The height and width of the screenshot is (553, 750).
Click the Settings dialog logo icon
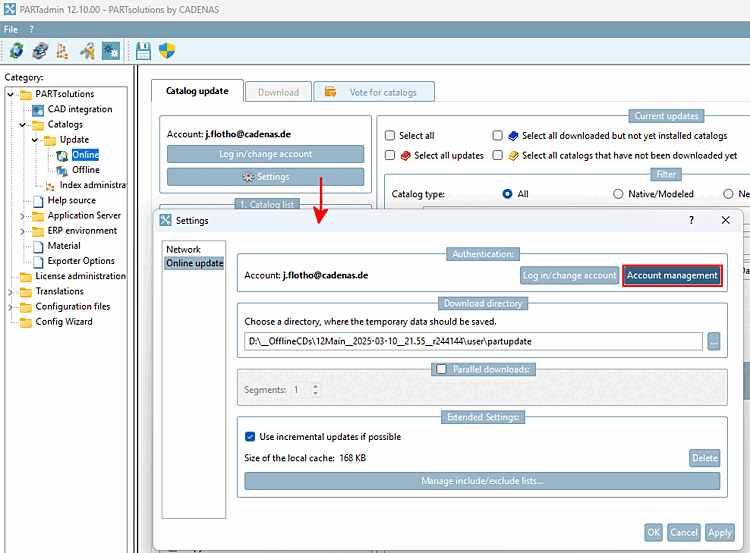pos(165,220)
